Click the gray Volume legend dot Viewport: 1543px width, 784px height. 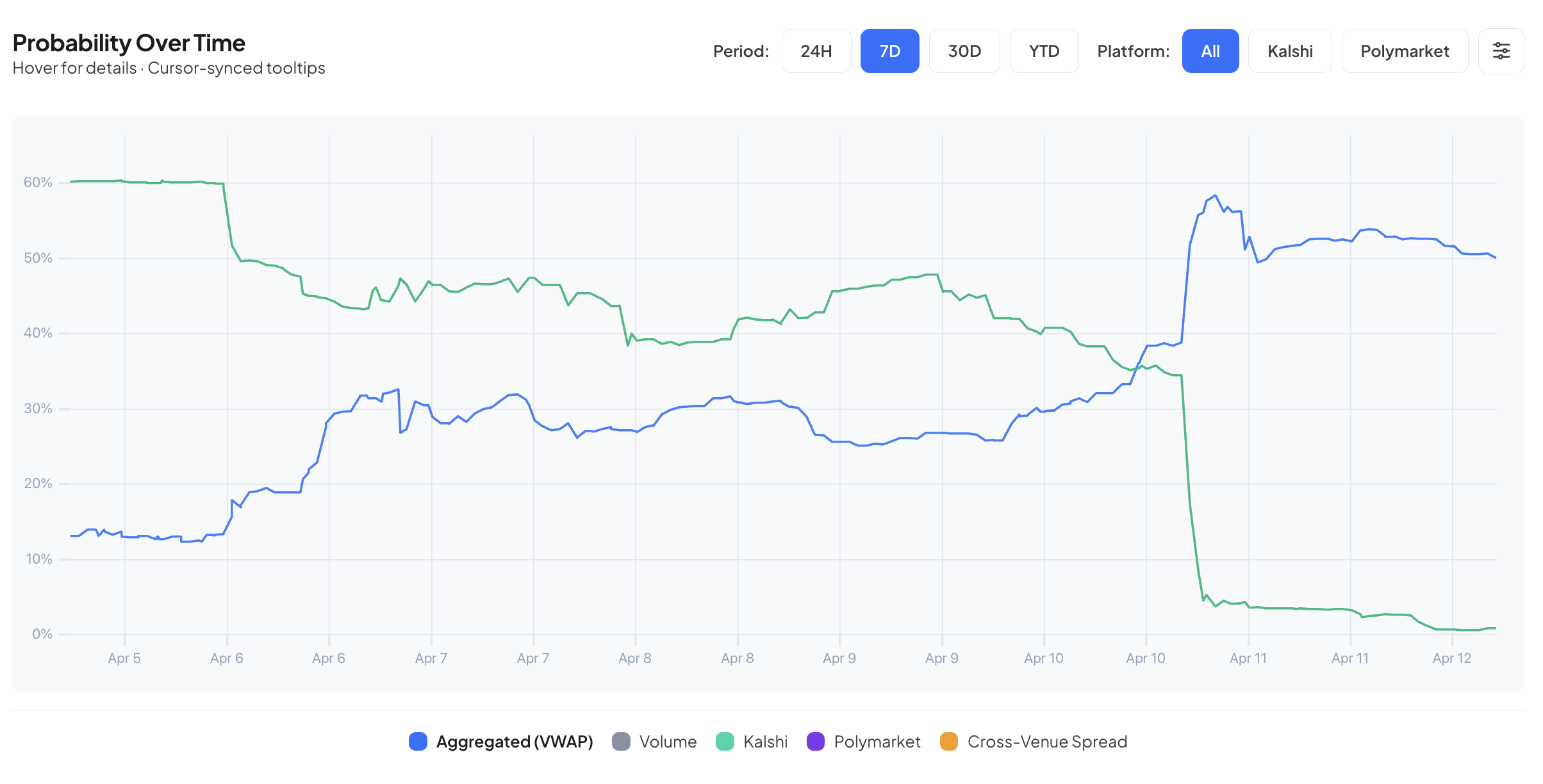click(622, 742)
